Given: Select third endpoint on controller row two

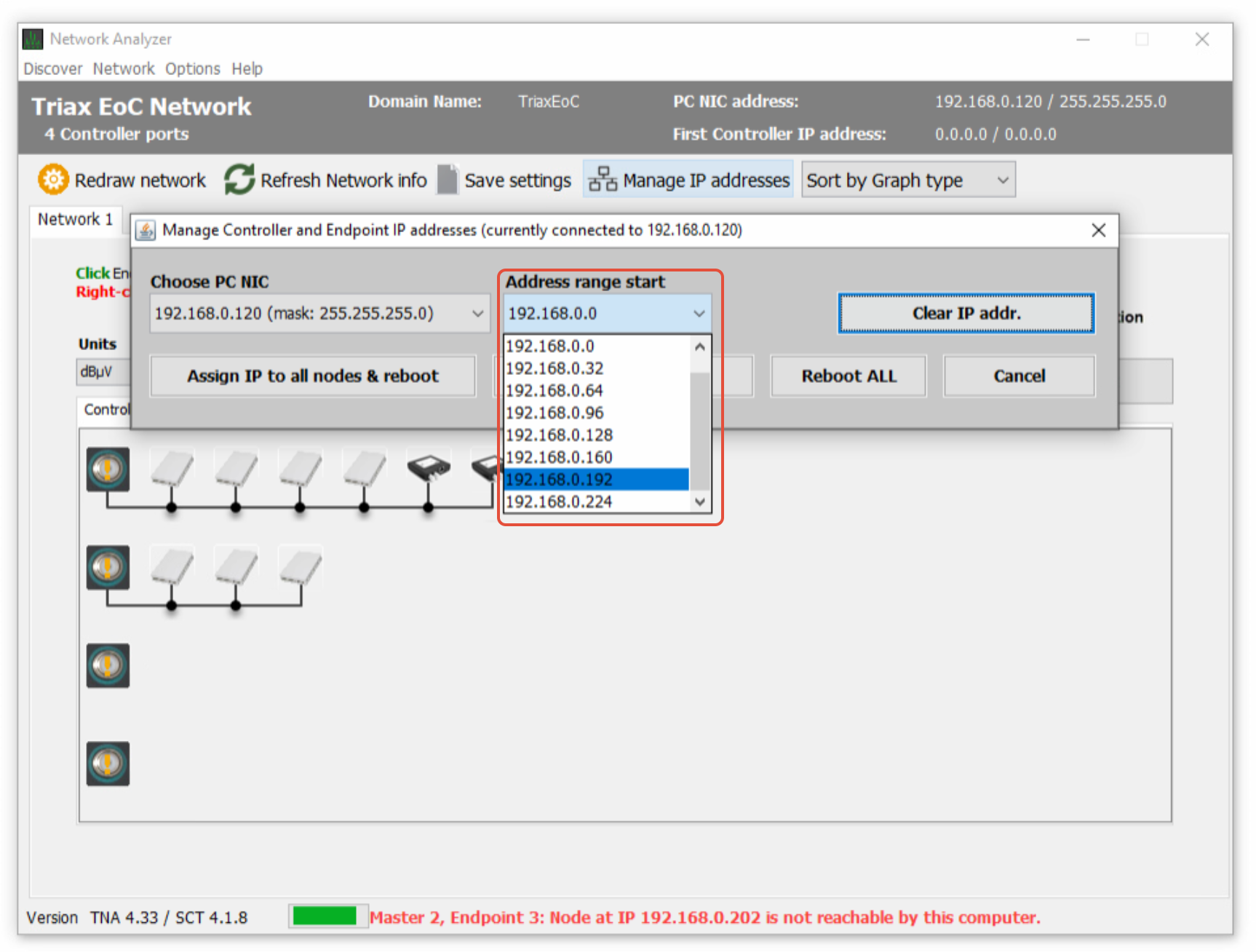Looking at the screenshot, I should point(300,566).
